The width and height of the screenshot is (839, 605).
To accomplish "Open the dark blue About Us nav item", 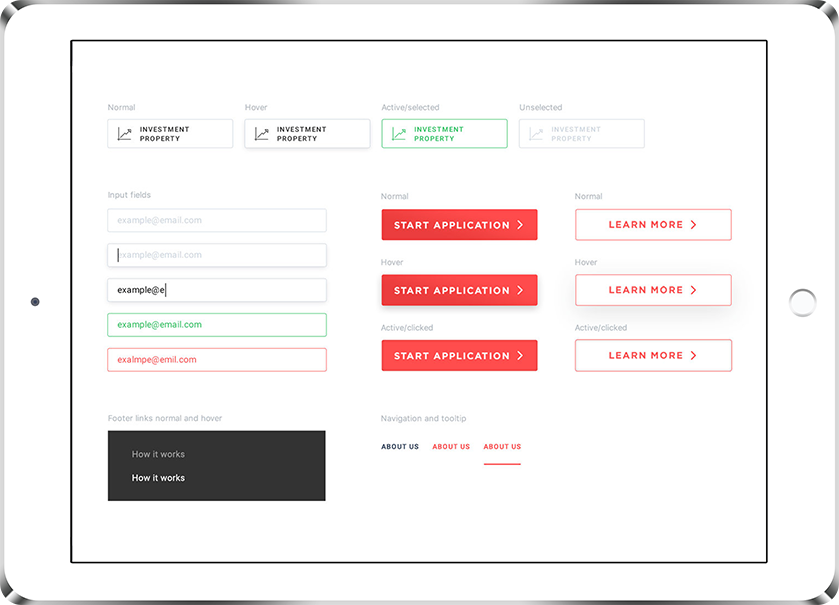I will (400, 447).
